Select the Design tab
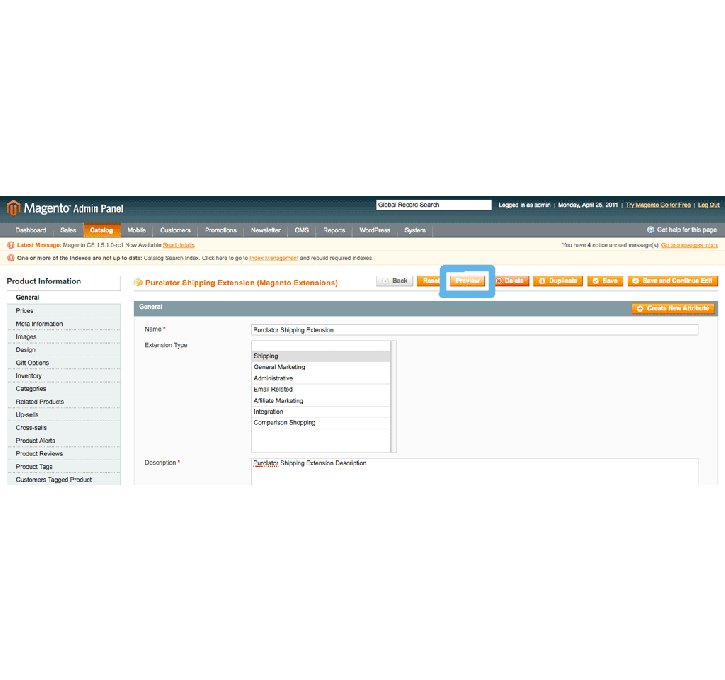Screen dimensions: 725x680 64,349
